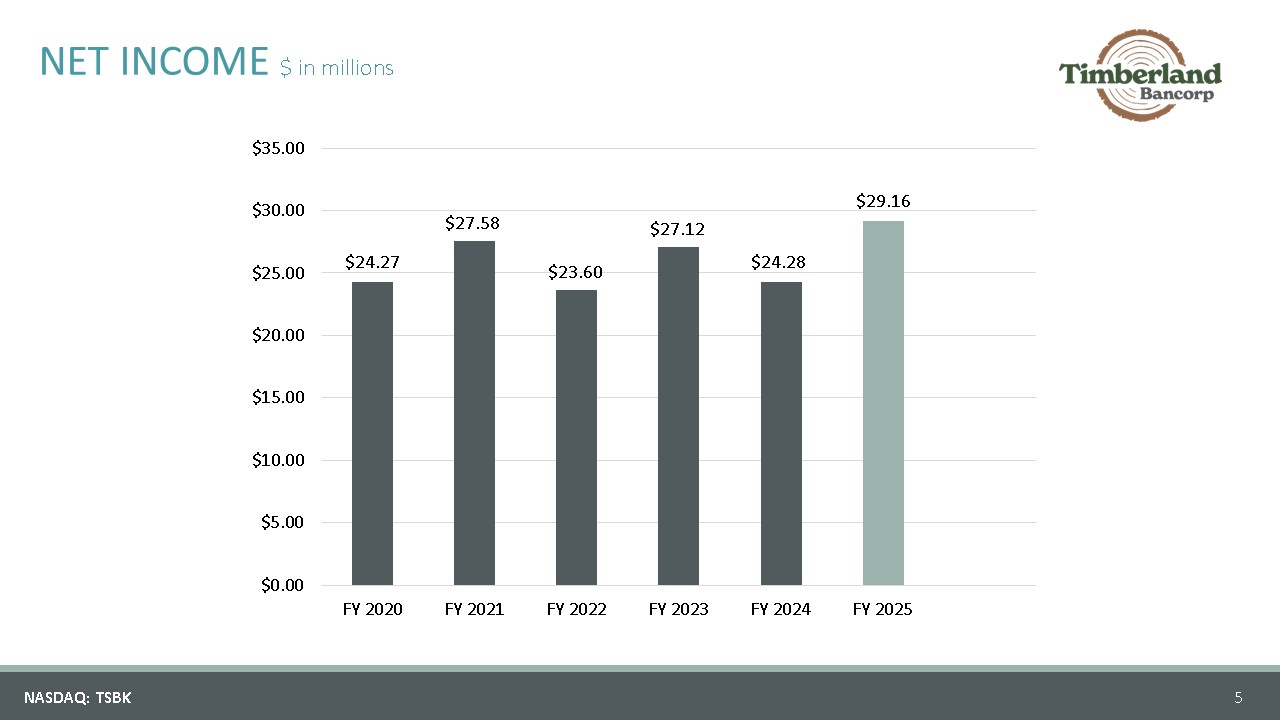Select the $35.00 y-axis label
This screenshot has width=1280, height=720.
point(278,148)
